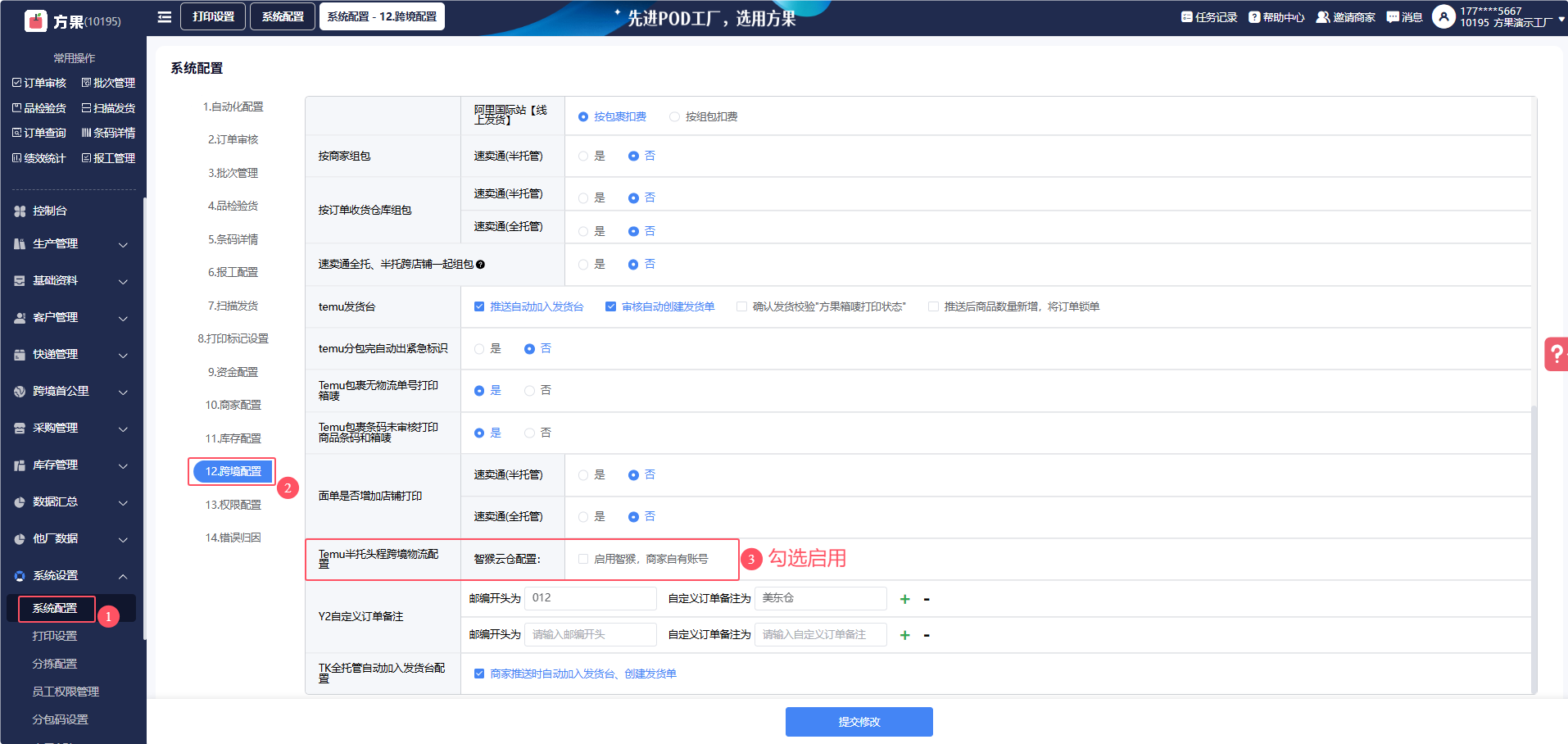The width and height of the screenshot is (1568, 744).
Task: Click the 邮编开头为 field containing 012
Action: pos(590,598)
